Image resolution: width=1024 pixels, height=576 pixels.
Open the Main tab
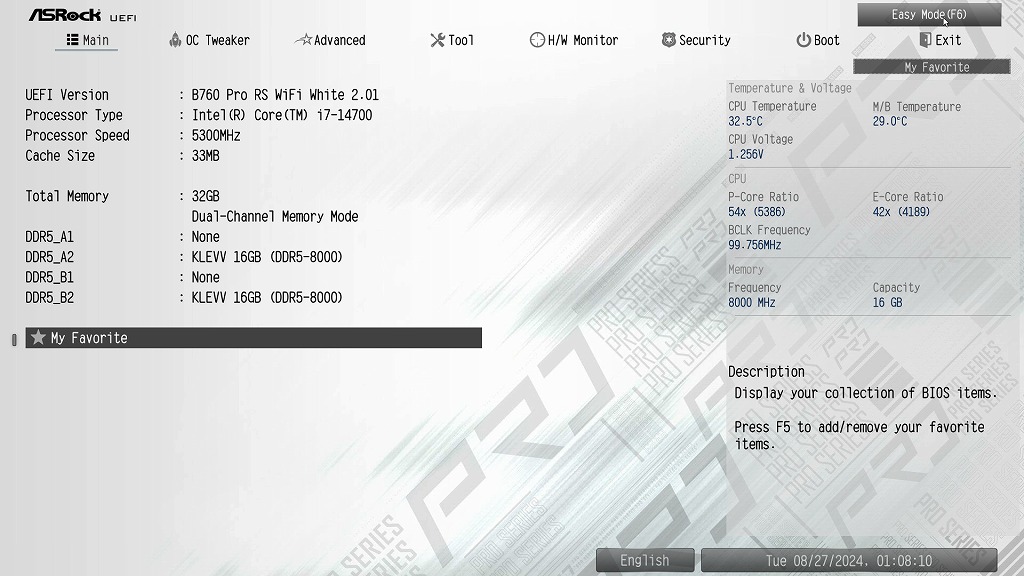87,40
